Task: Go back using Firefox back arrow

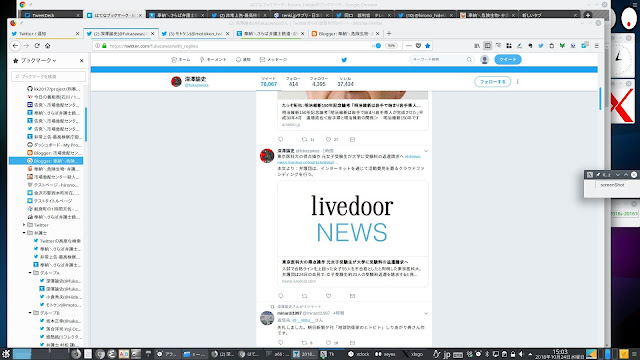Action: pos(16,46)
